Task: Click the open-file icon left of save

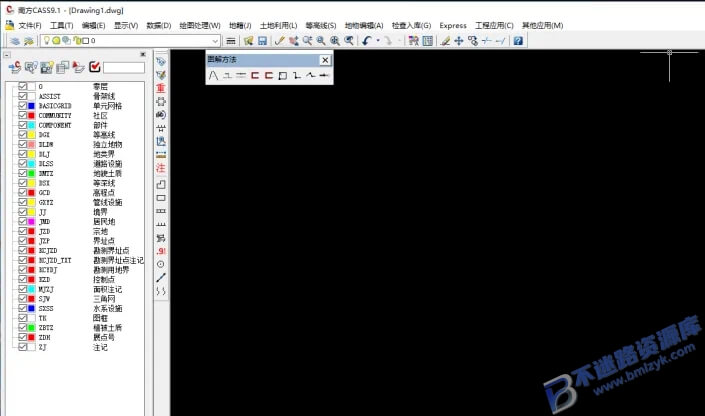Action: (249, 41)
